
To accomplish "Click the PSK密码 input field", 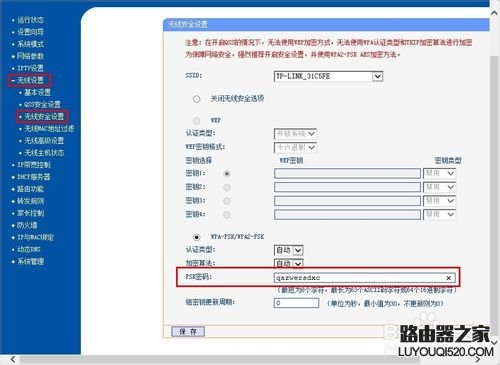I will pos(364,278).
